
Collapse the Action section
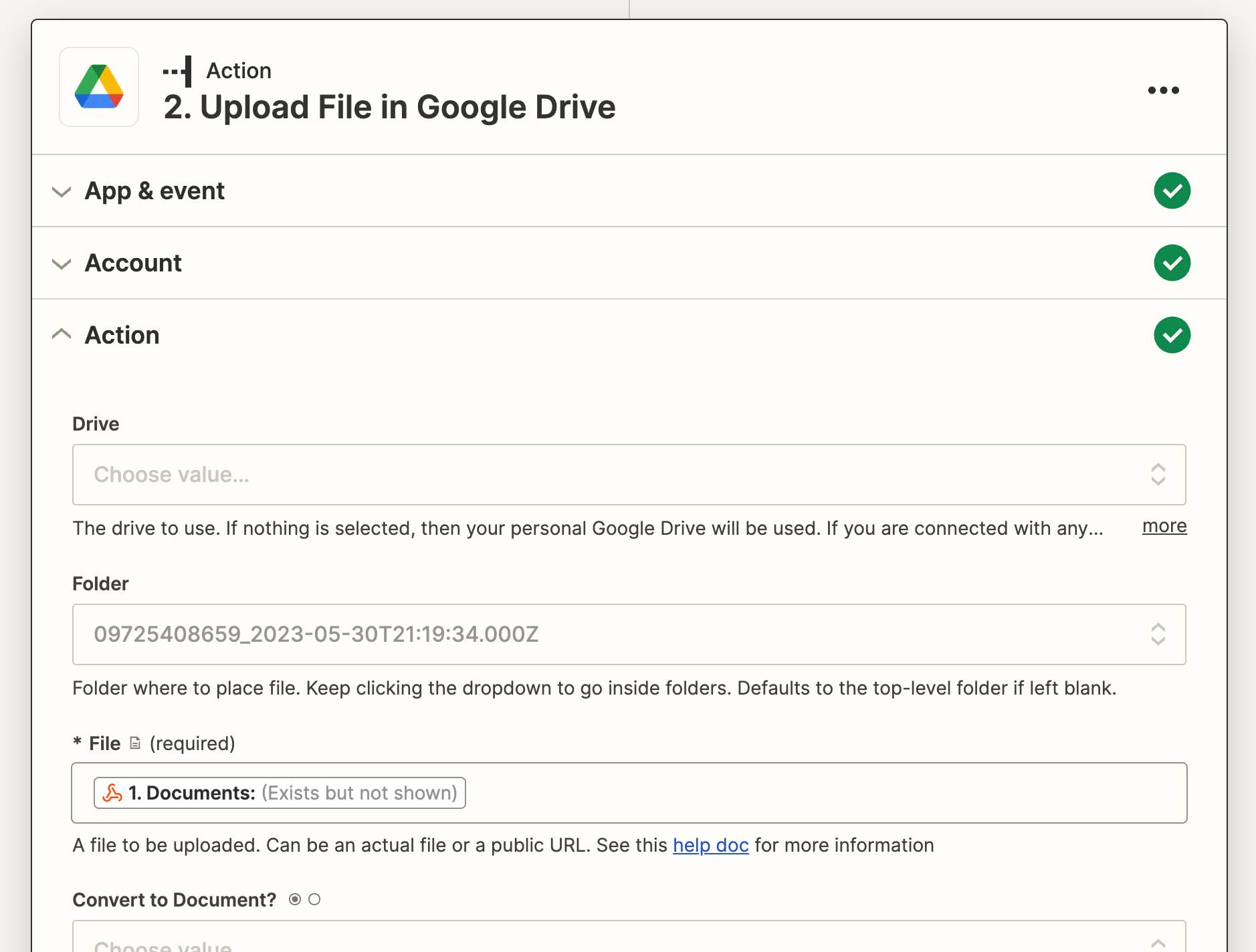pyautogui.click(x=62, y=334)
